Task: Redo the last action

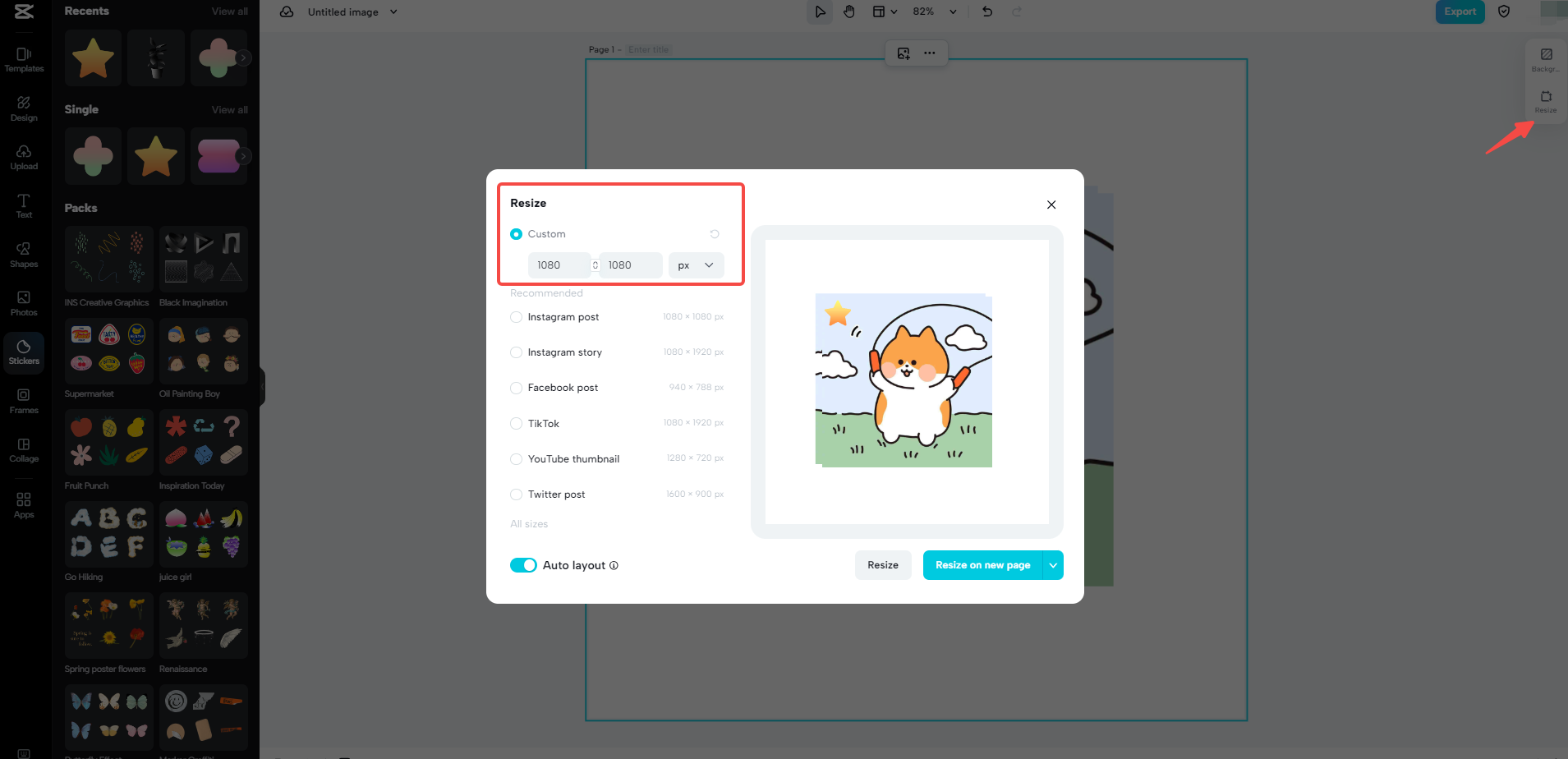Action: pos(1017,11)
